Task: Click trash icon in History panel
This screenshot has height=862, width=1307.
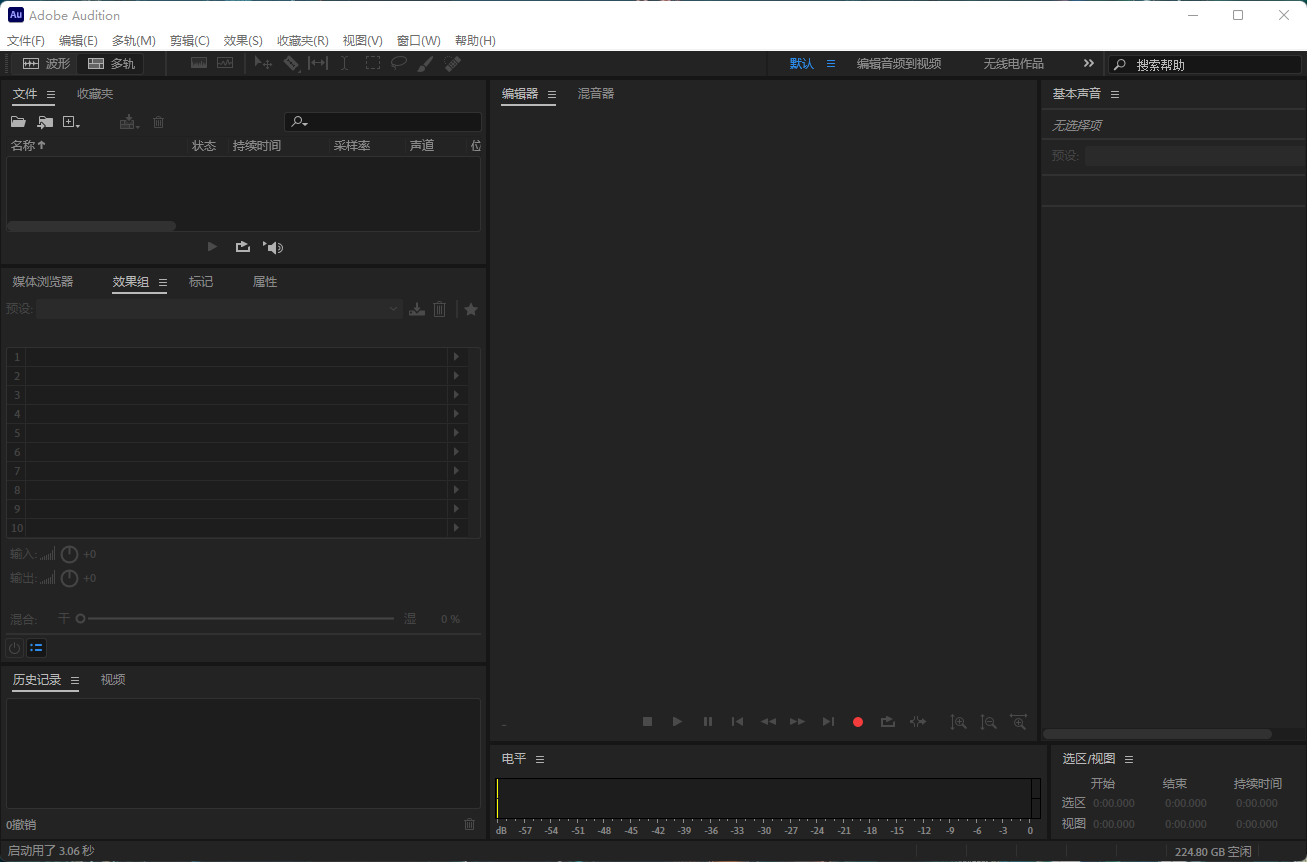Action: coord(470,824)
